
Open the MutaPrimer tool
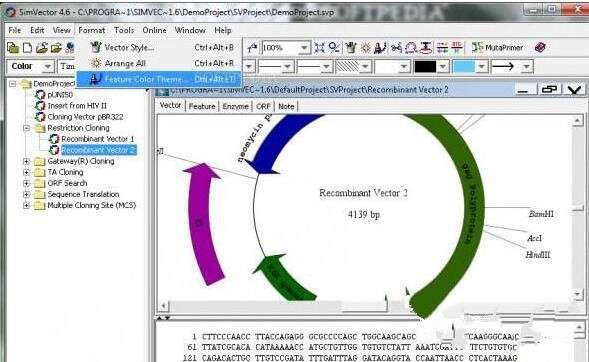tap(497, 47)
